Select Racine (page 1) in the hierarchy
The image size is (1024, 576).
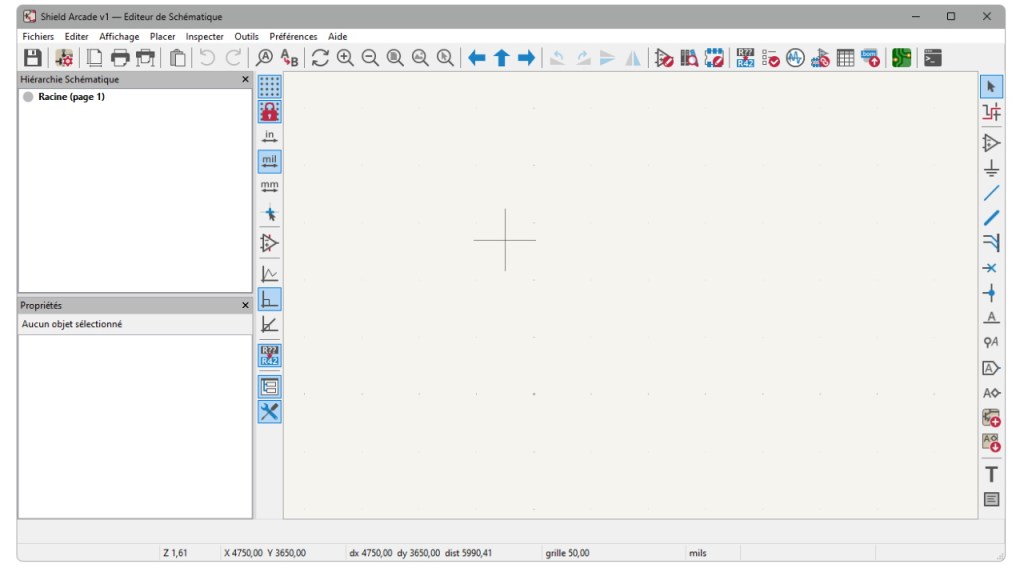tap(73, 97)
